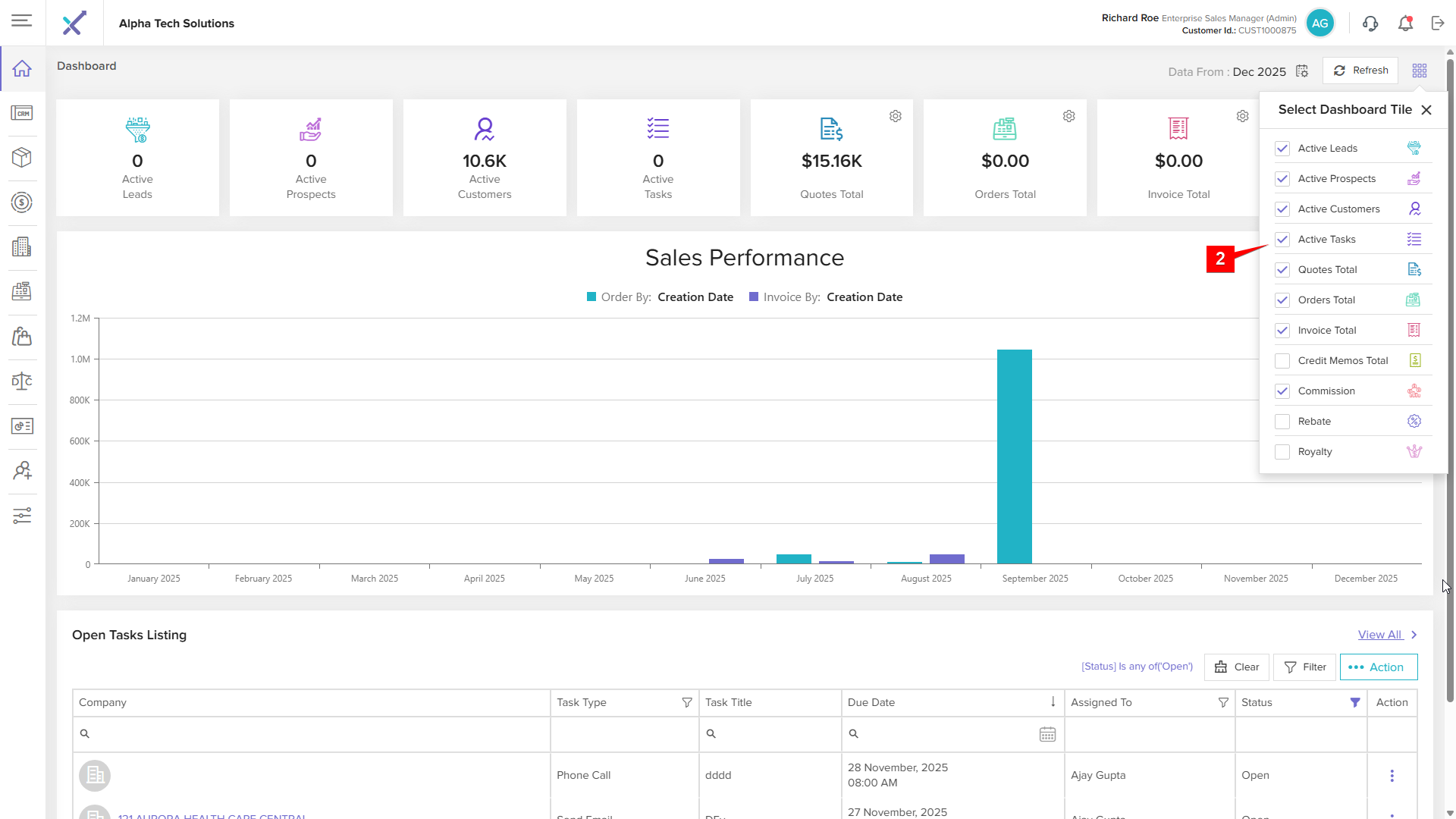The image size is (1456, 819).
Task: Click the tall September 2025 order bar
Action: (x=1014, y=455)
